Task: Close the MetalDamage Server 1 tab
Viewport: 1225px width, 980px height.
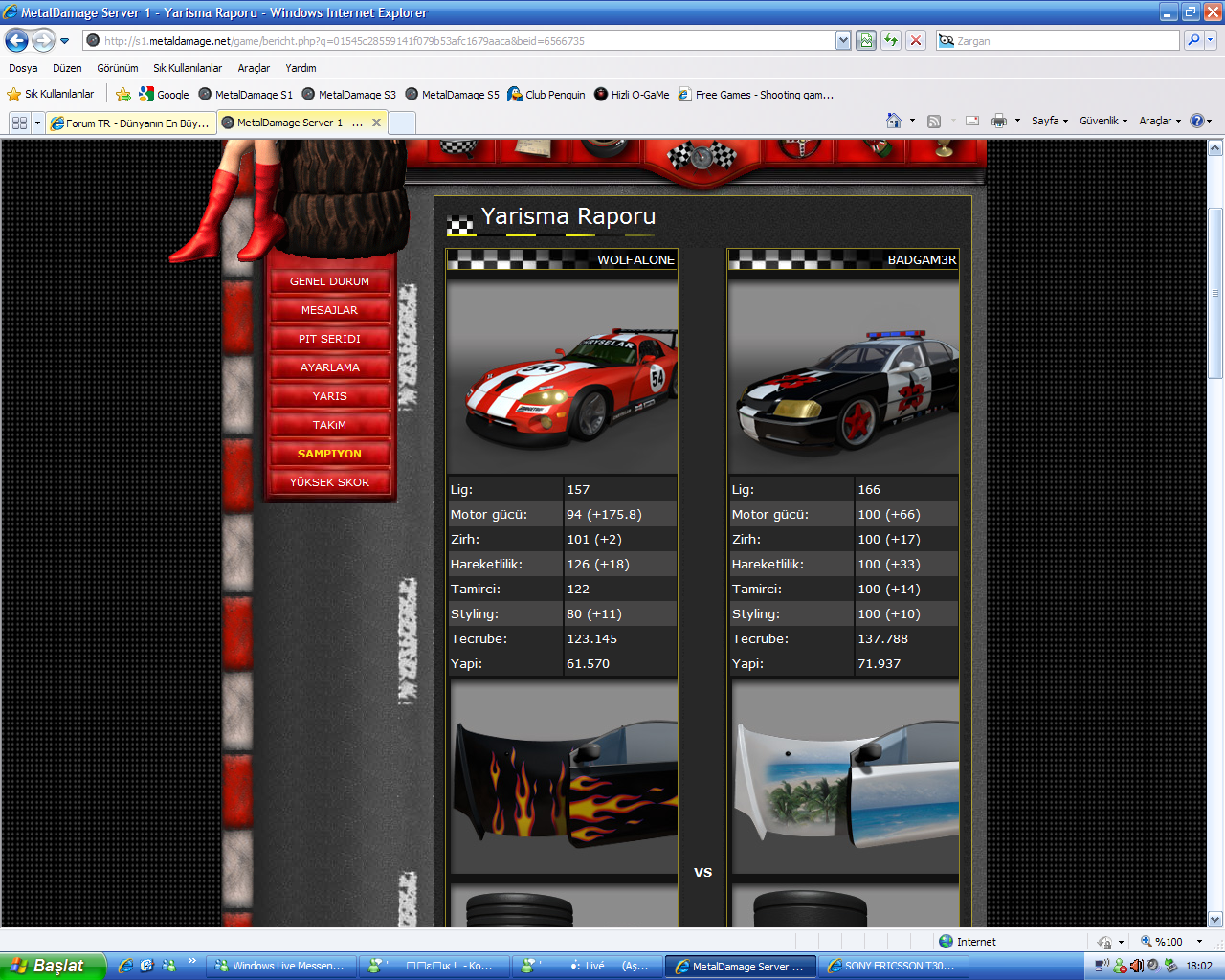Action: pos(376,122)
